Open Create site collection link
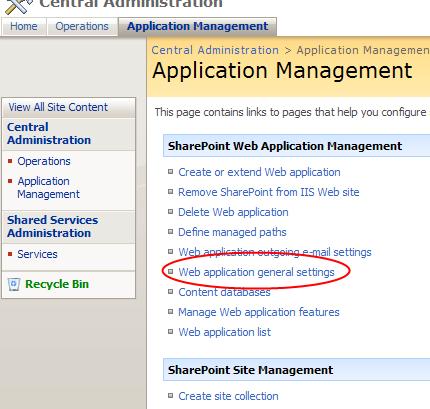Image resolution: width=430 pixels, height=409 pixels. 228,396
